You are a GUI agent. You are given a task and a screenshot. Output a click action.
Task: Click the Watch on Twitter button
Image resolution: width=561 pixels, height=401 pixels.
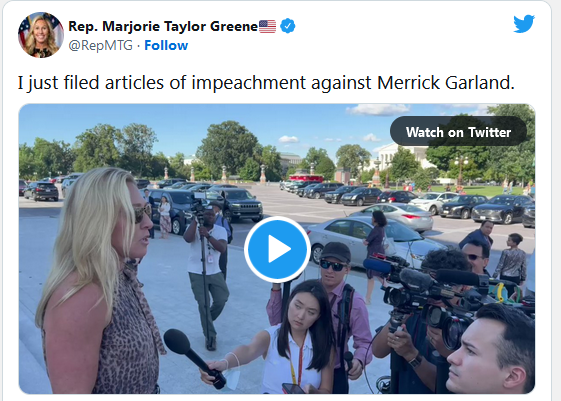coord(458,132)
